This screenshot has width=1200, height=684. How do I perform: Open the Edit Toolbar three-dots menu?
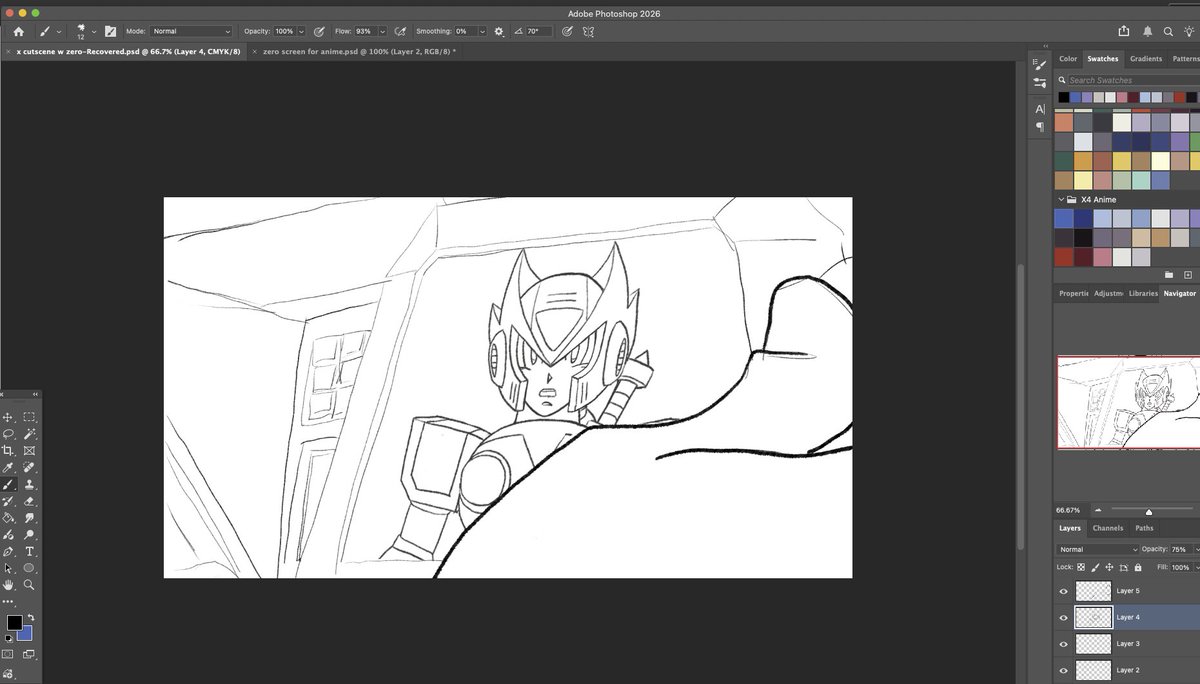[x=8, y=602]
